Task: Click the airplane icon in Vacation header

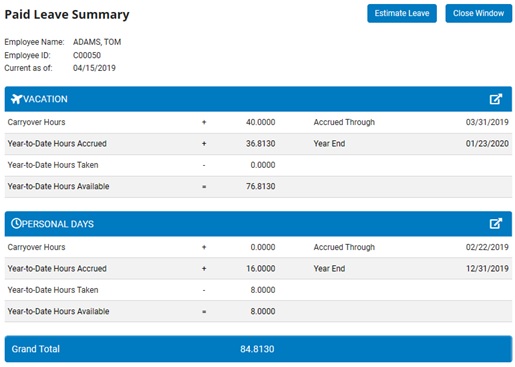Action: click(16, 99)
